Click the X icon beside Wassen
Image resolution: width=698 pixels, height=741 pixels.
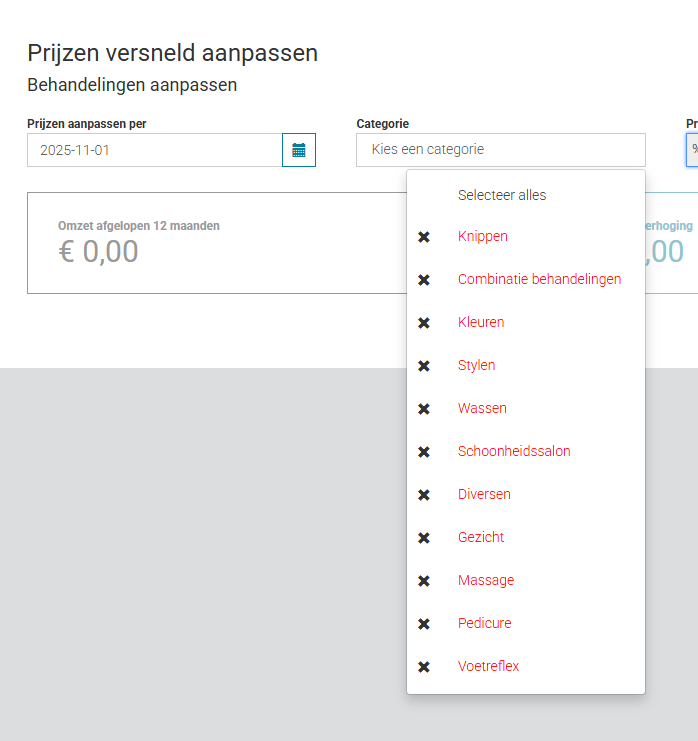pyautogui.click(x=424, y=409)
